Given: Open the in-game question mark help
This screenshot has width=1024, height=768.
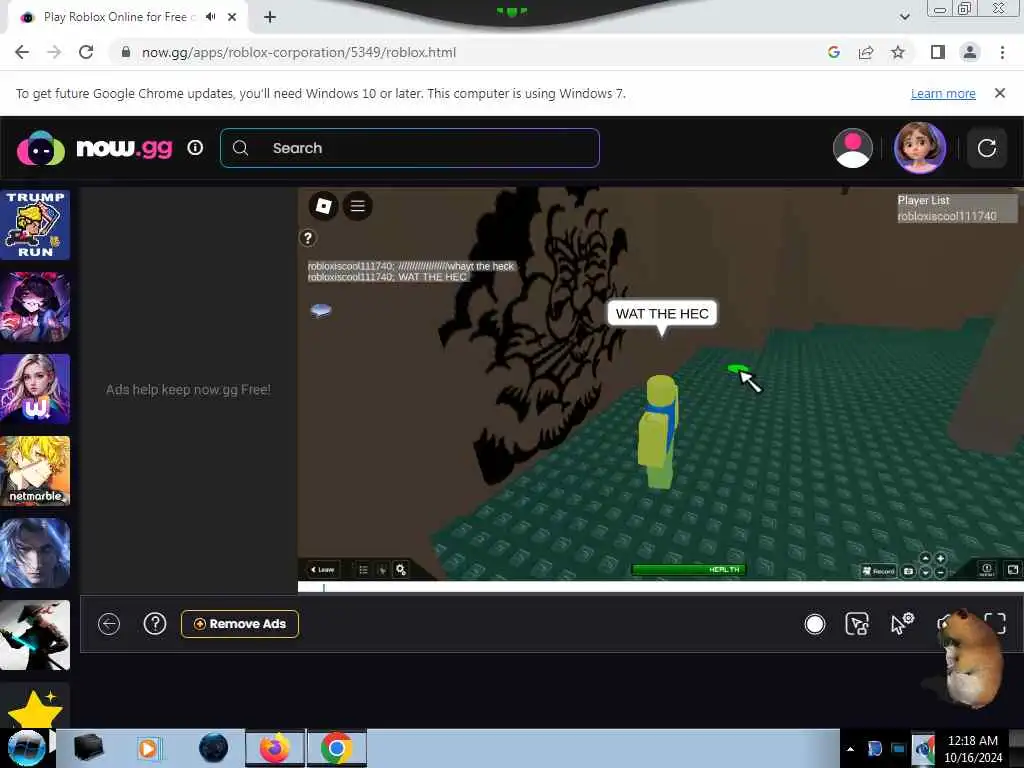Looking at the screenshot, I should 308,238.
